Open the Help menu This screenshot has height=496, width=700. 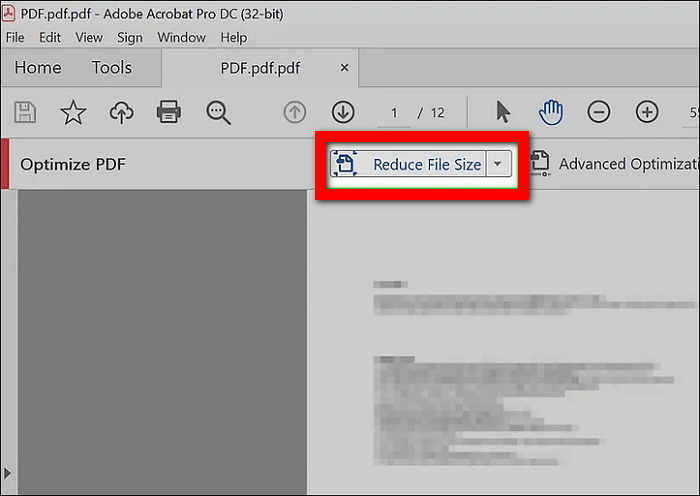point(233,38)
